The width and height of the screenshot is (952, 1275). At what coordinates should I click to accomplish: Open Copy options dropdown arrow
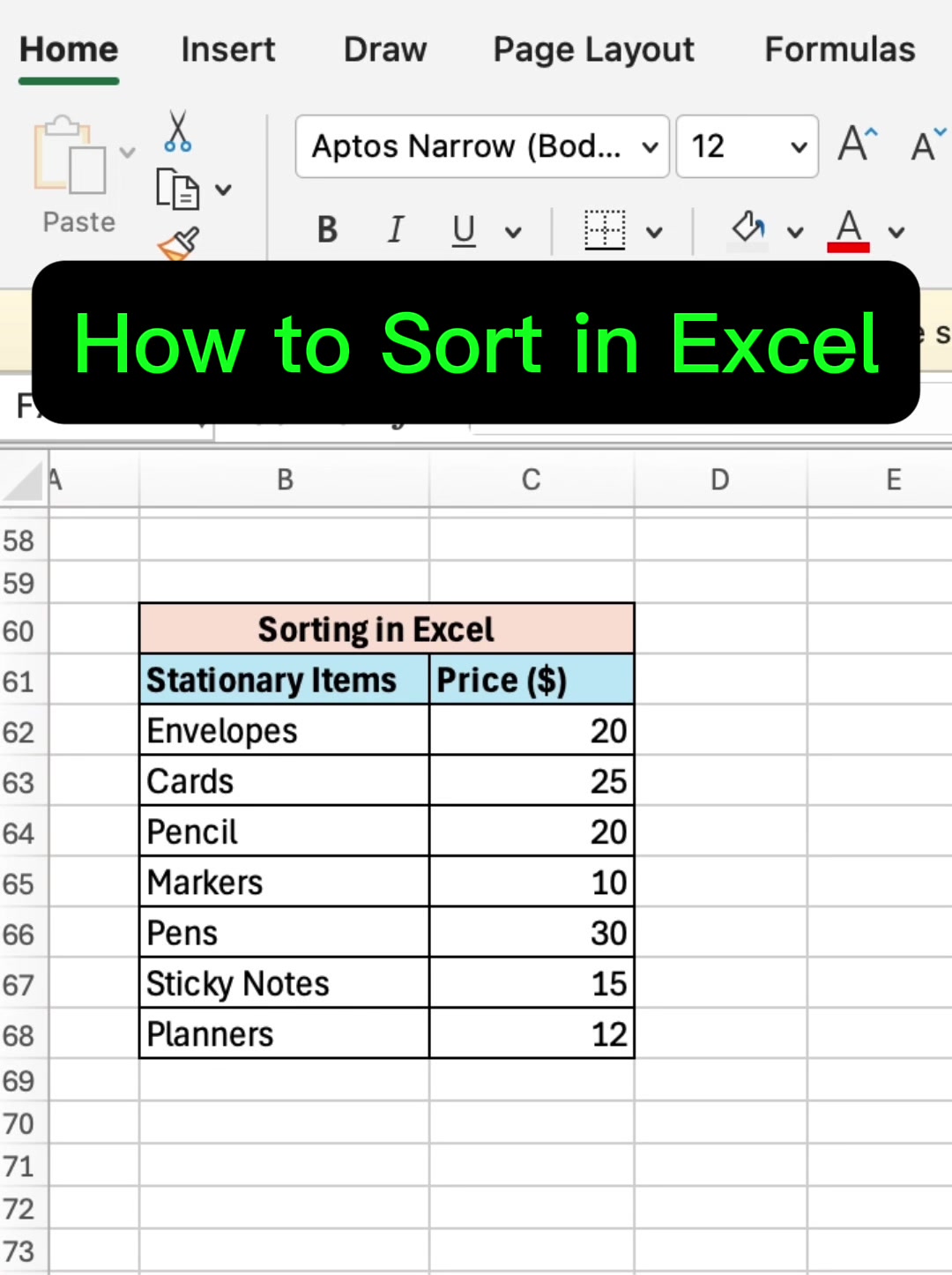tap(223, 190)
